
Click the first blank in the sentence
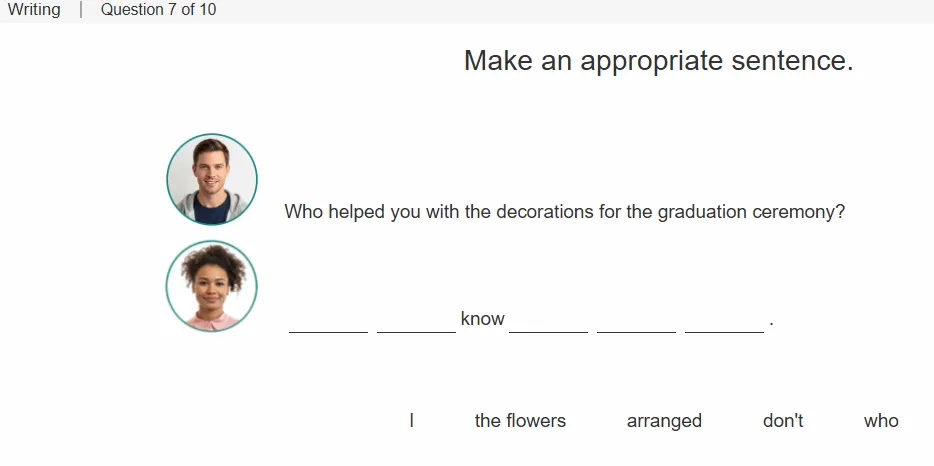(x=328, y=324)
